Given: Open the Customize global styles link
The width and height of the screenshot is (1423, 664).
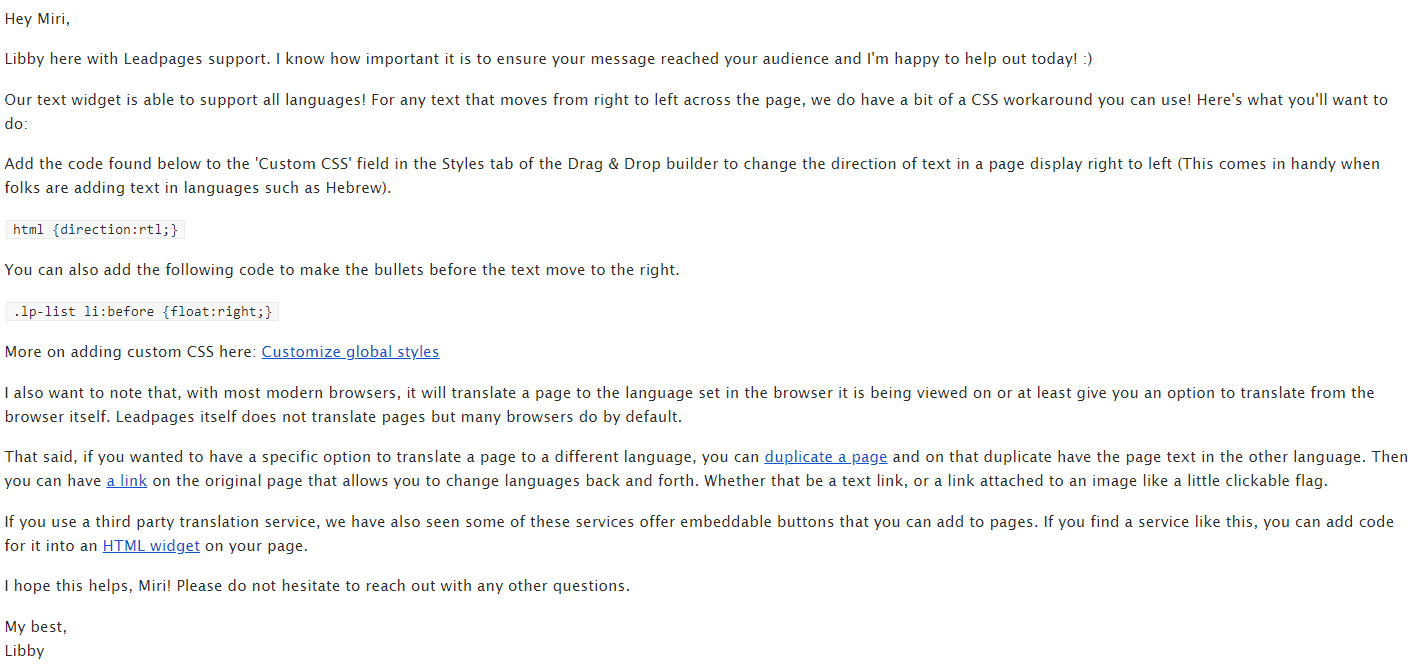Looking at the screenshot, I should (350, 352).
